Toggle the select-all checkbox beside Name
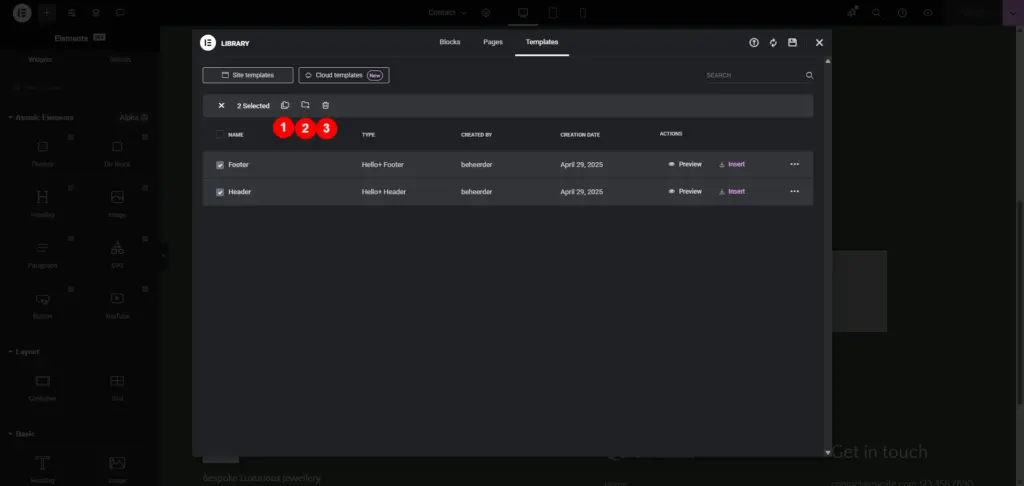This screenshot has height=486, width=1024. (x=219, y=135)
